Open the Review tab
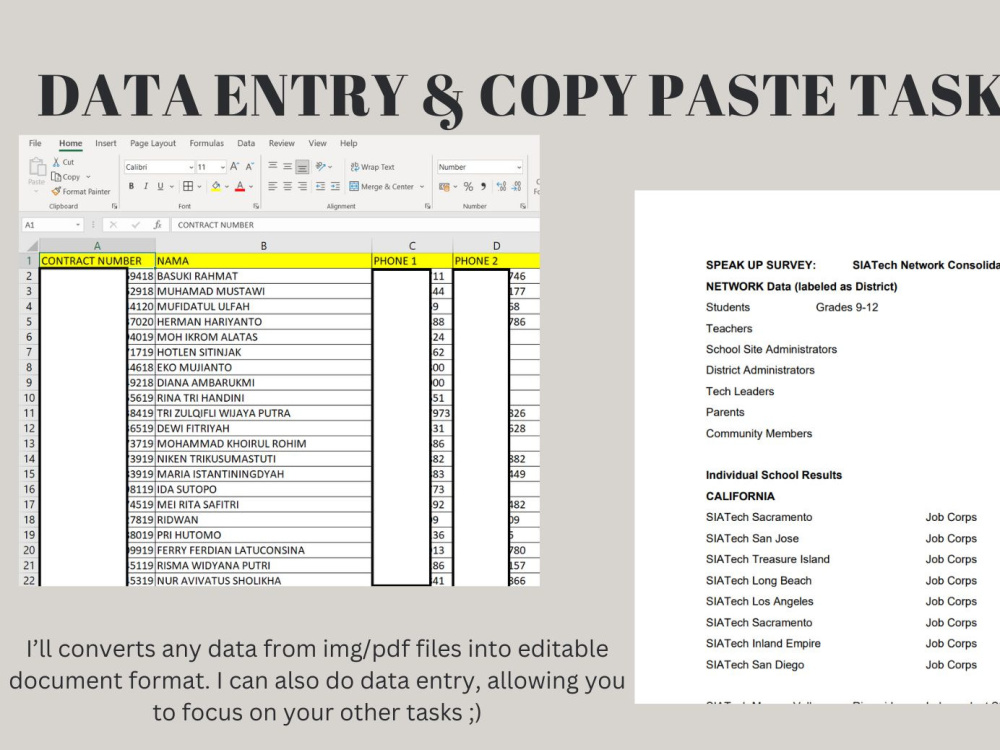The image size is (1000, 750). coord(281,143)
